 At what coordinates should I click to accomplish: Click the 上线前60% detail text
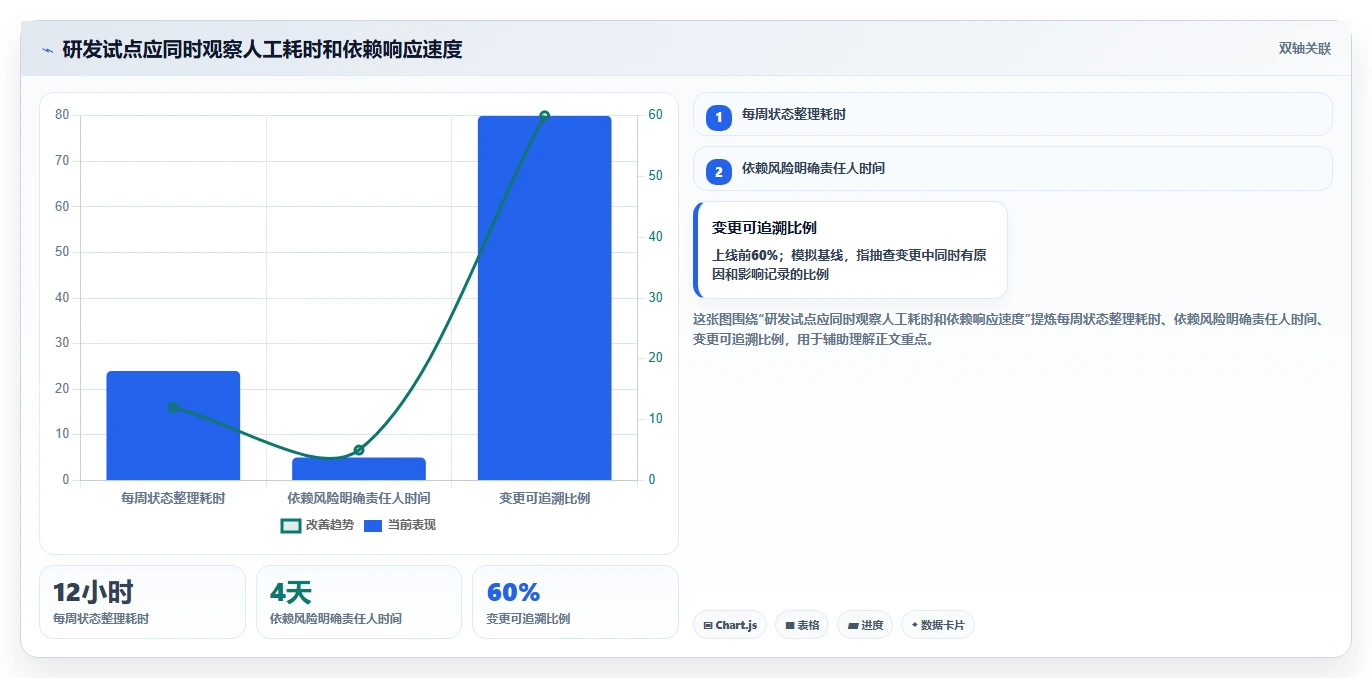(x=850, y=265)
